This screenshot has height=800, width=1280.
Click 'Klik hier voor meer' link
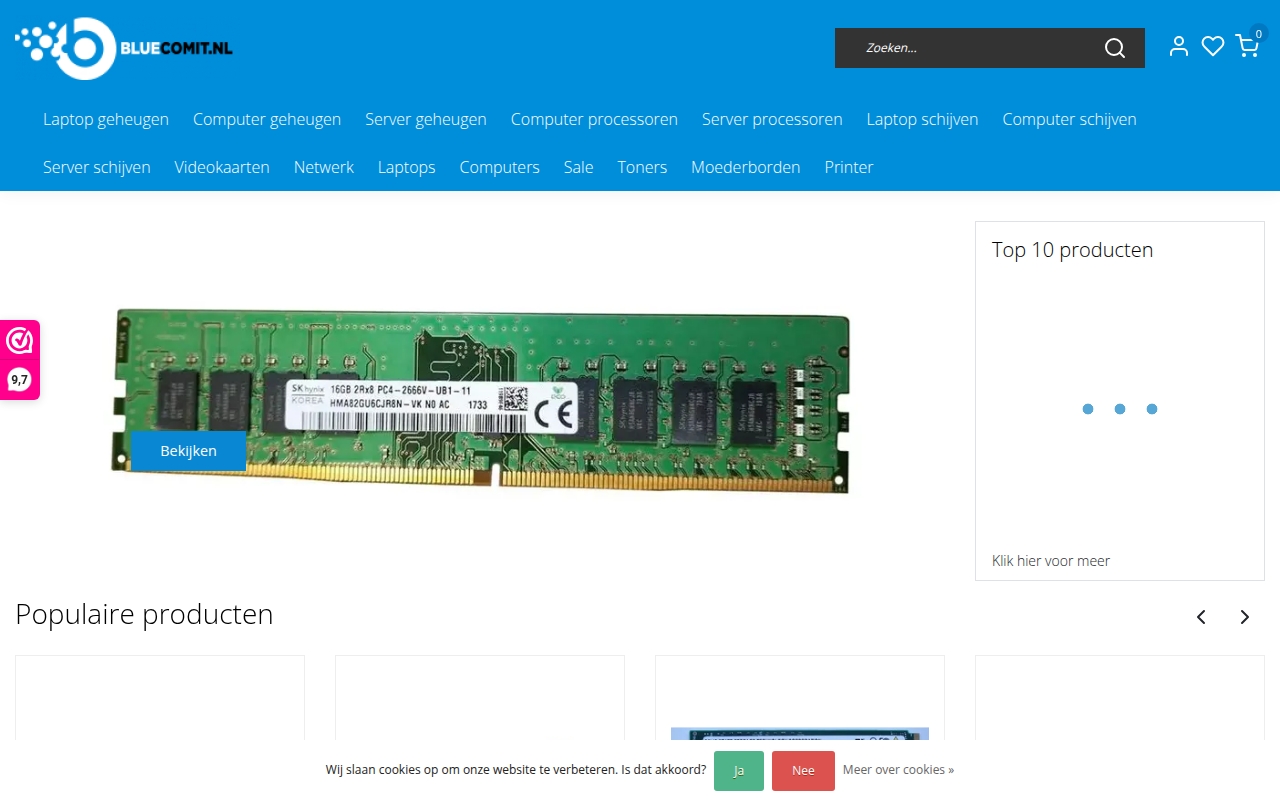1051,561
